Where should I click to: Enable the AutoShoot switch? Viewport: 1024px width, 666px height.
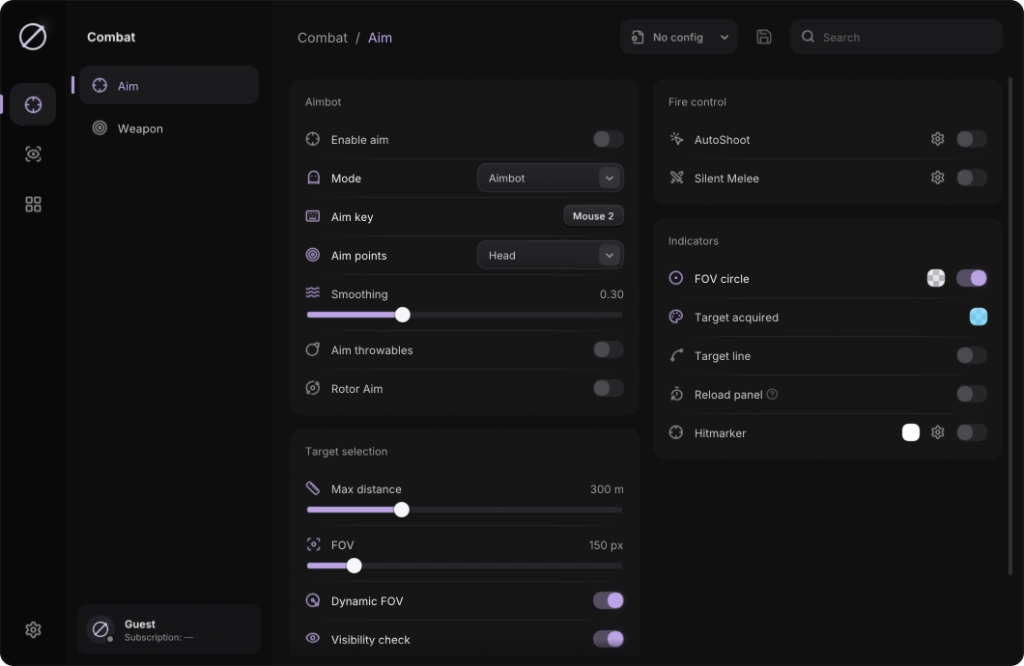point(971,139)
